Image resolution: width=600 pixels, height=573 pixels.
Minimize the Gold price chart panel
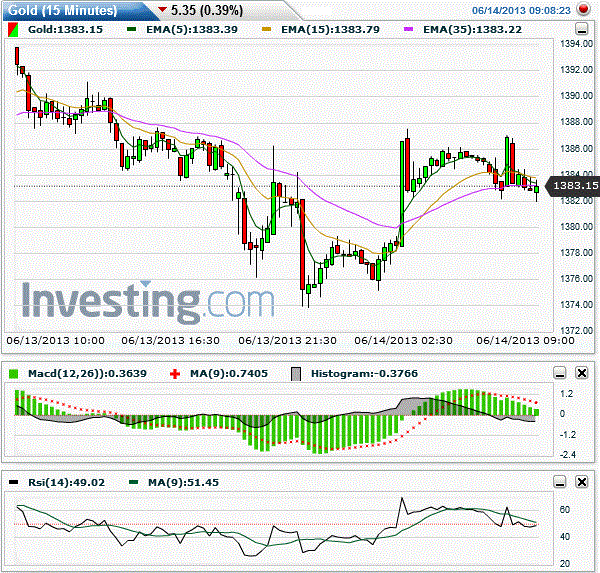[582, 29]
